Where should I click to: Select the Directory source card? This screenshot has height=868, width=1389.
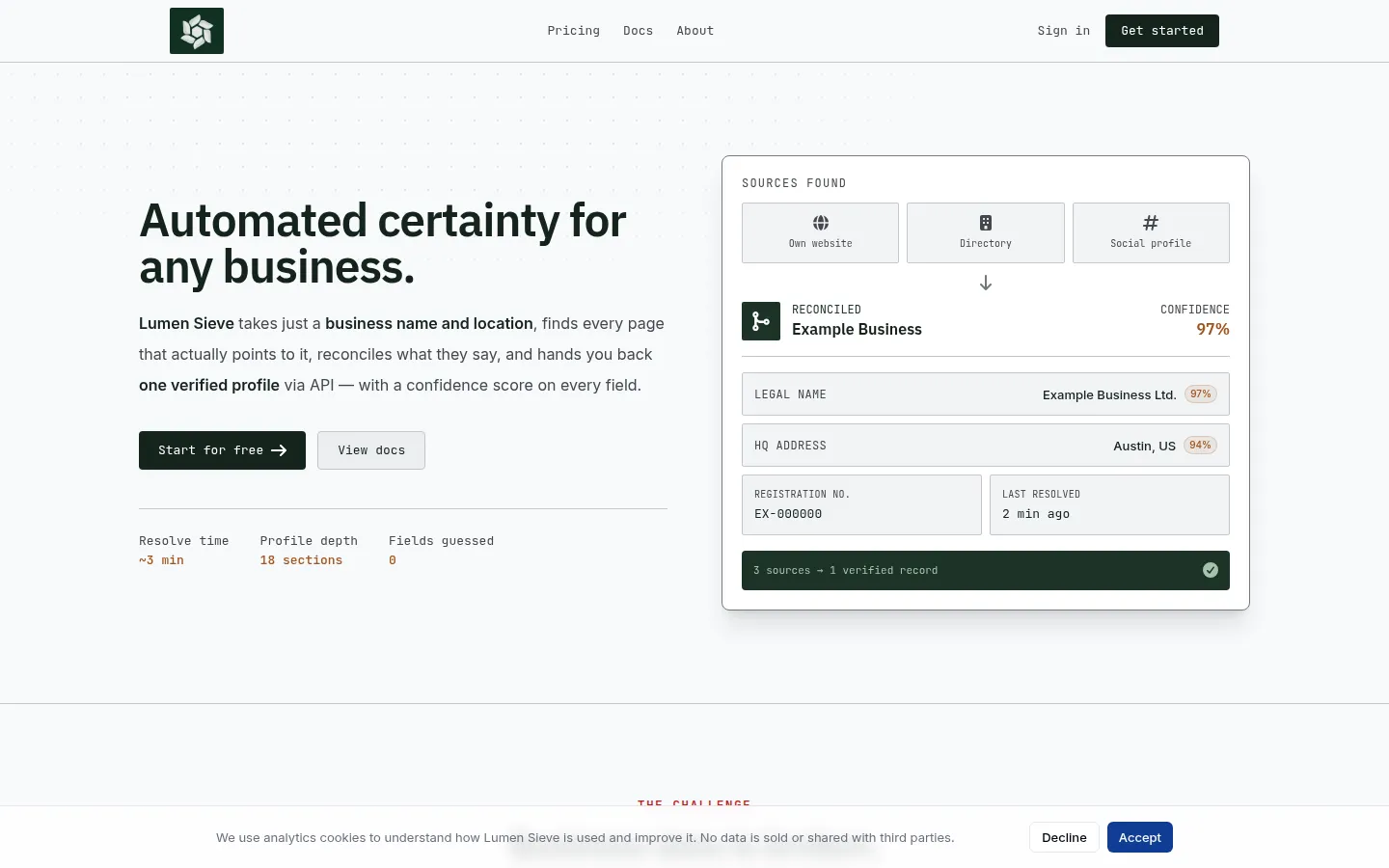(x=986, y=232)
